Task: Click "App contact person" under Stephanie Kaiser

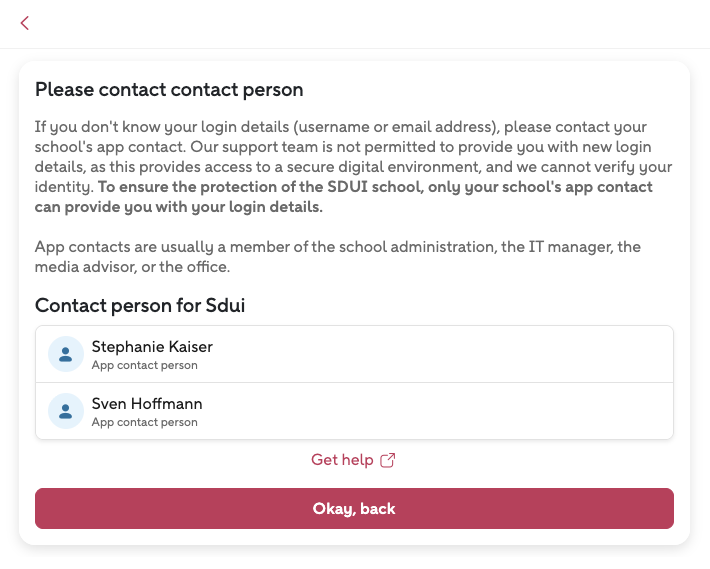Action: tap(144, 366)
